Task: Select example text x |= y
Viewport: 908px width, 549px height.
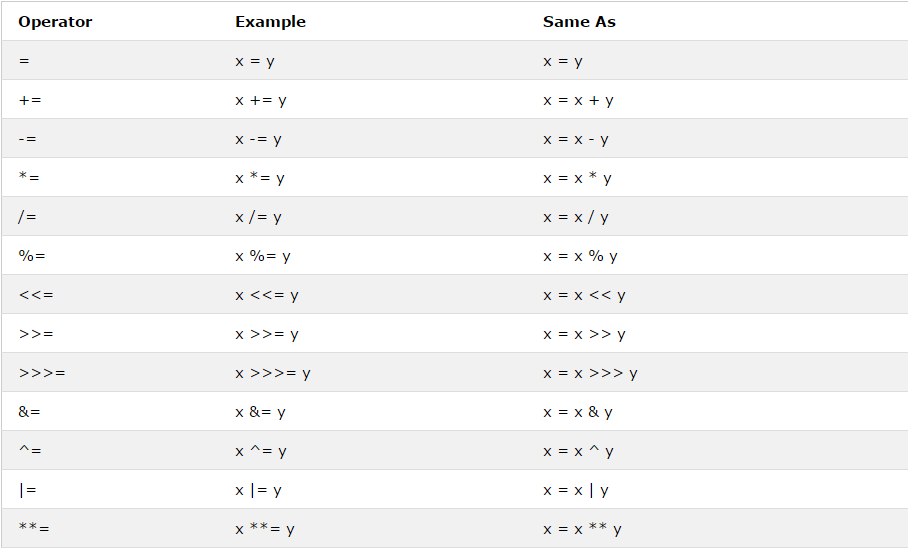Action: tap(258, 491)
